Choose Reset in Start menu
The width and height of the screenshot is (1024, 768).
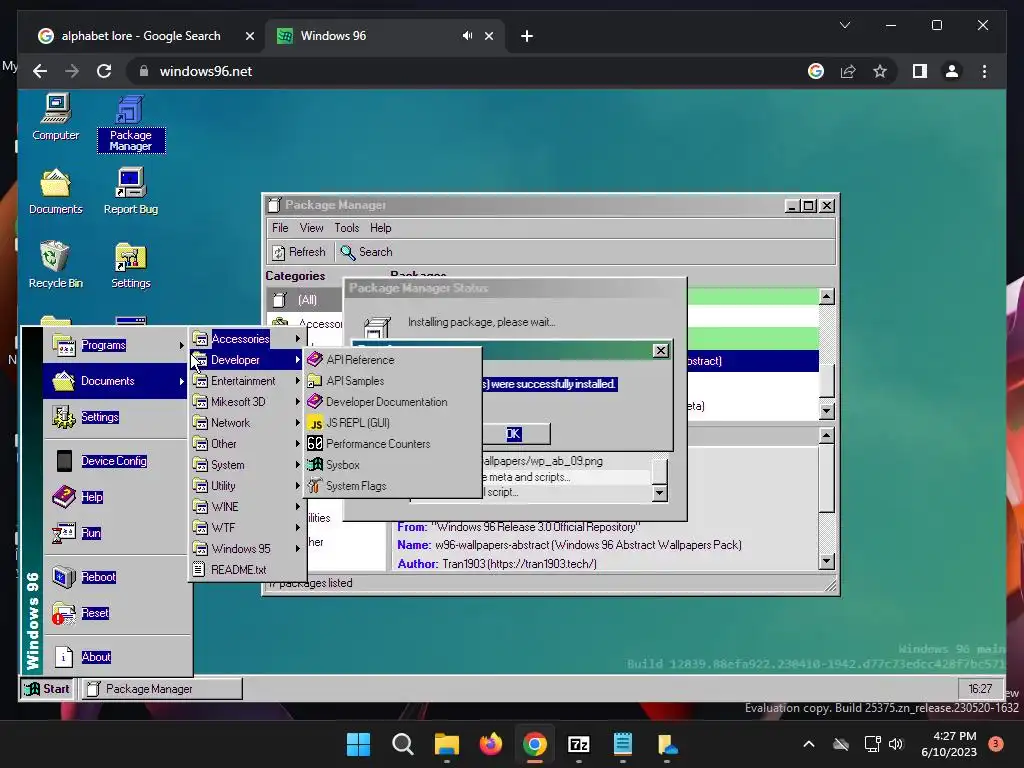[x=116, y=613]
